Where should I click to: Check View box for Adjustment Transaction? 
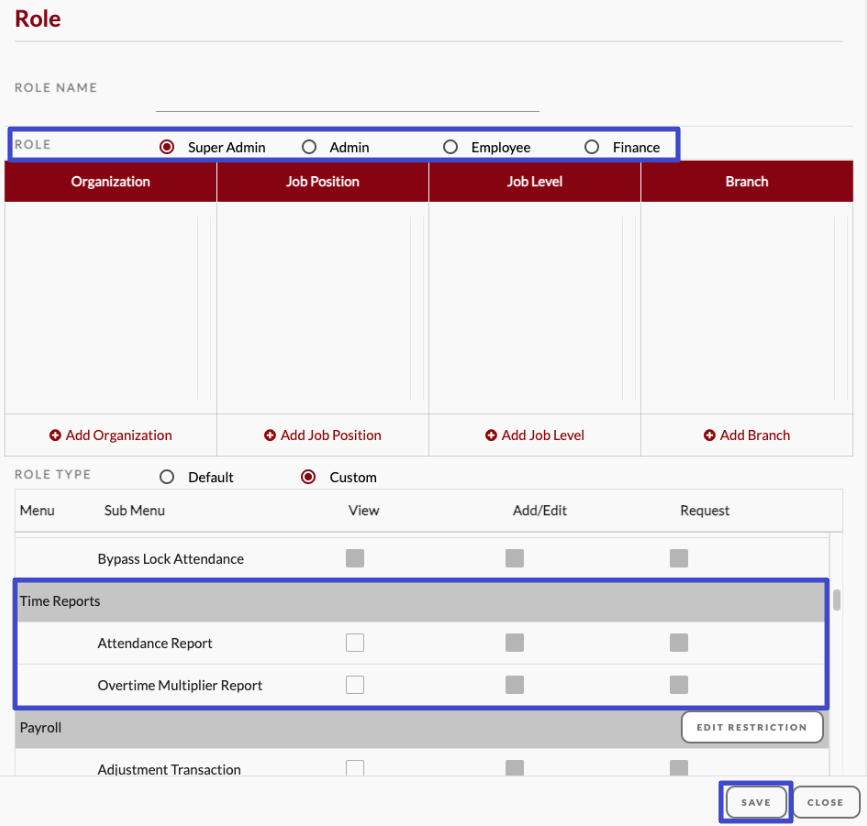point(355,768)
